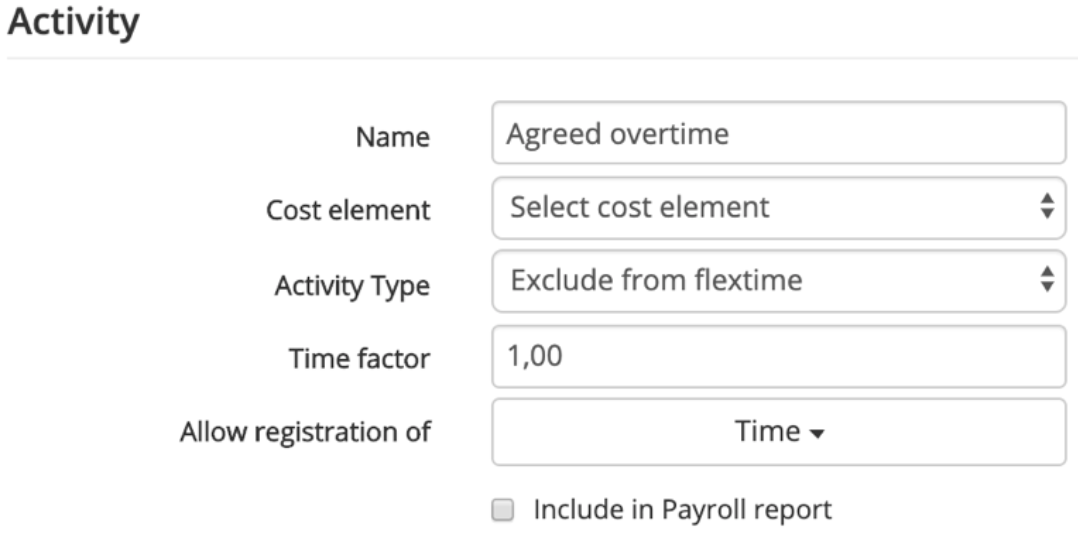
Task: Click the caret icon beside Time
Action: point(817,434)
